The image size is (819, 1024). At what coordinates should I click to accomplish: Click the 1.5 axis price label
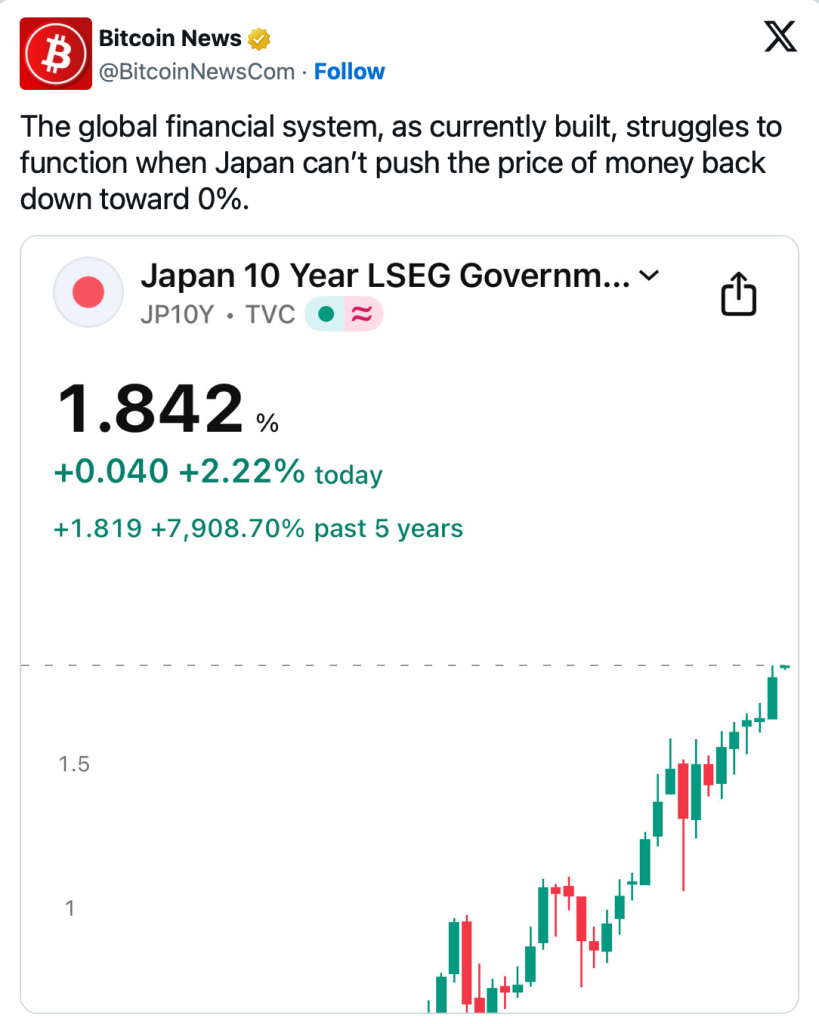tap(75, 764)
